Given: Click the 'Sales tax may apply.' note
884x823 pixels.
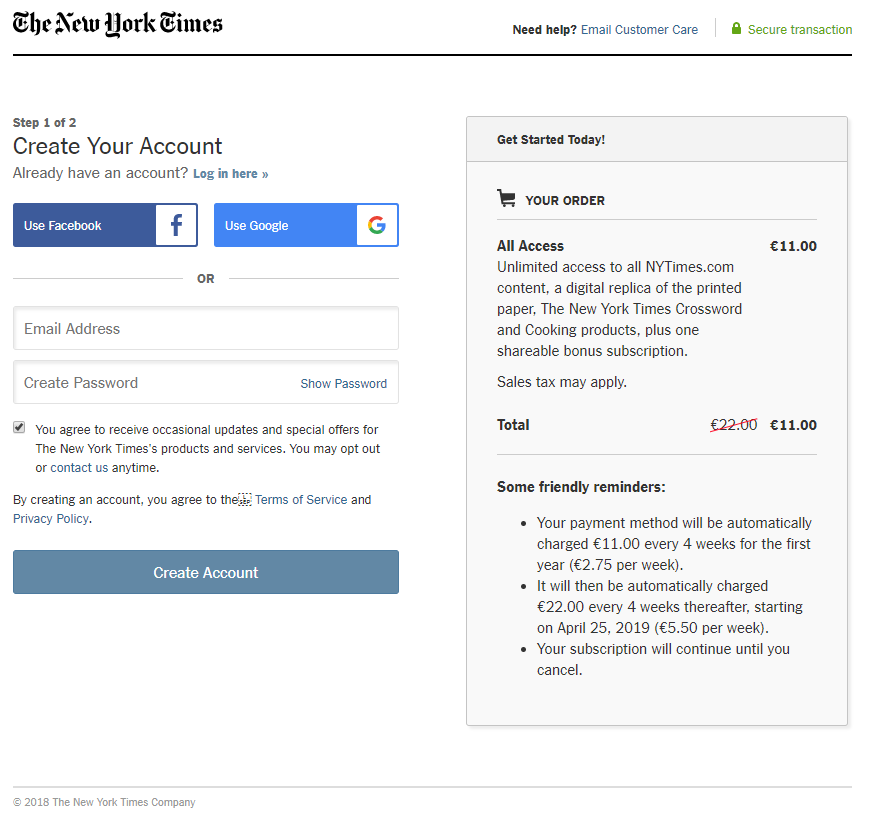Looking at the screenshot, I should coord(562,382).
